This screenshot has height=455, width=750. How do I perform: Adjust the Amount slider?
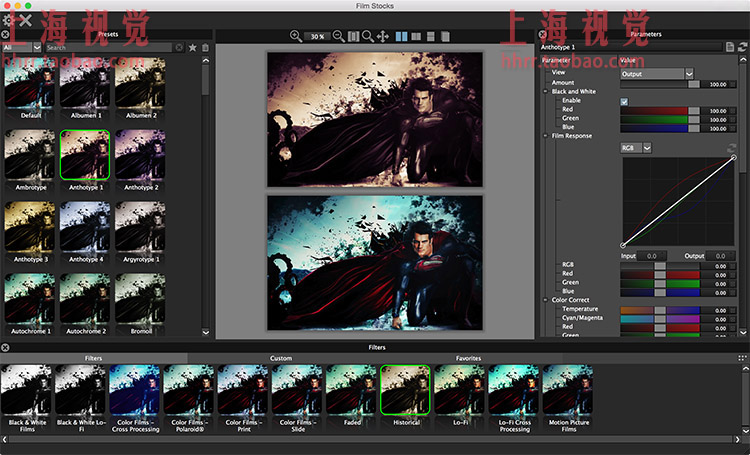[x=660, y=84]
